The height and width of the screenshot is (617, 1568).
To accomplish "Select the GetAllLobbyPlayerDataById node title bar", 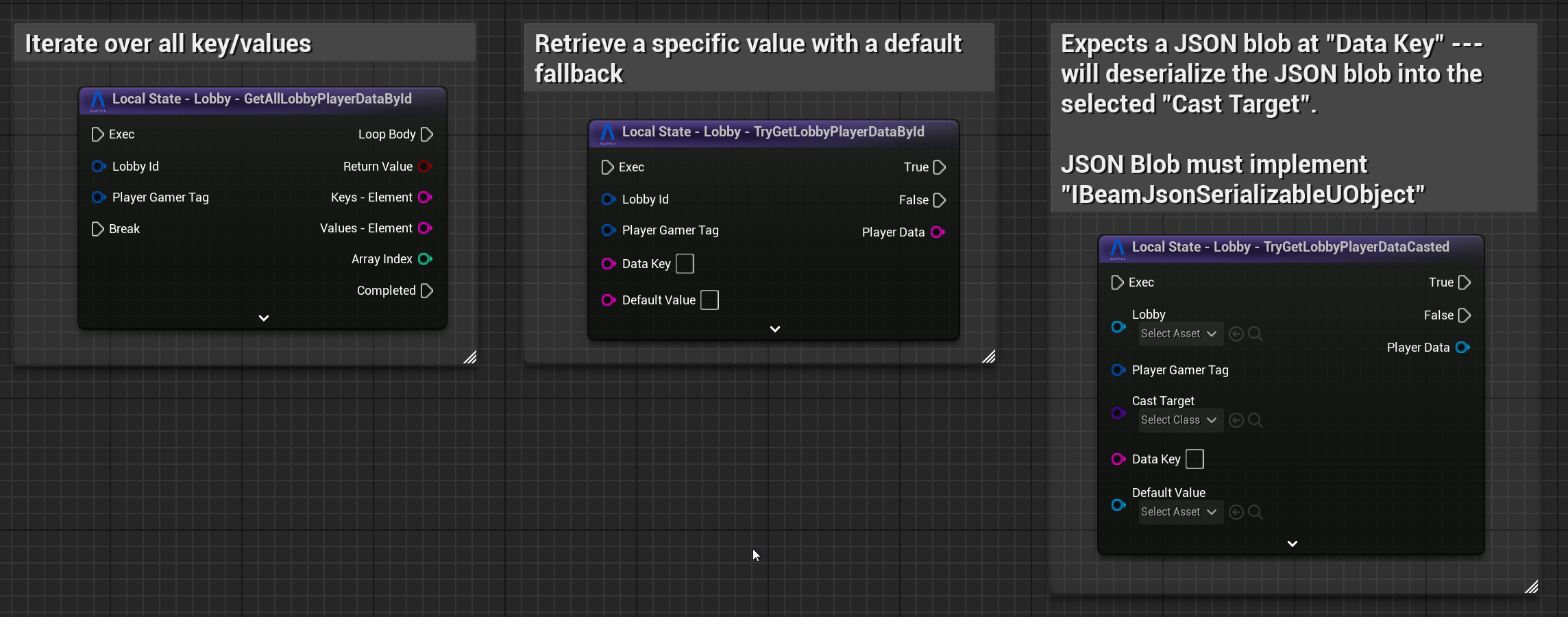I will click(x=262, y=99).
